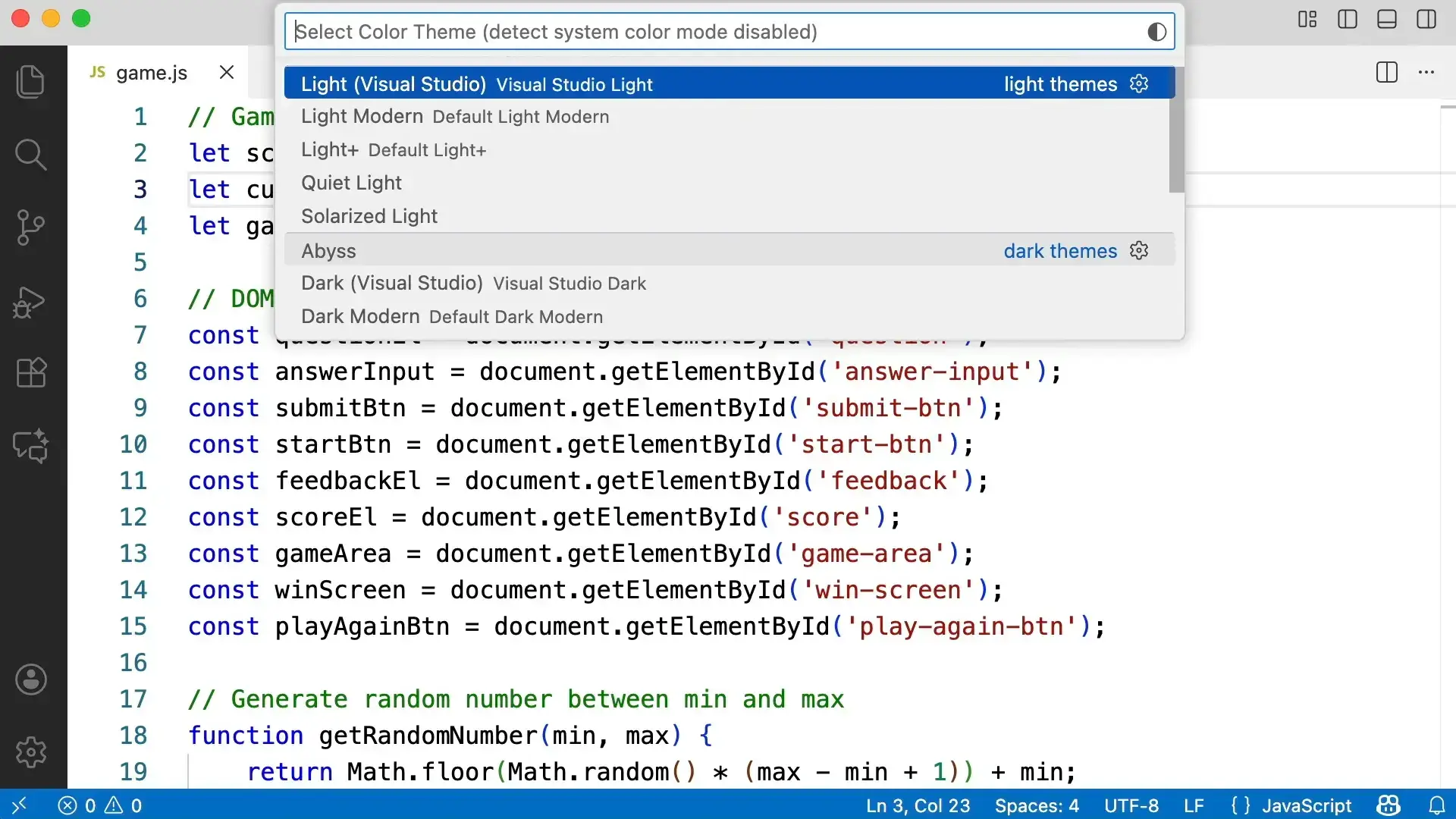Screen dimensions: 1456x819
Task: Click the Select Color Theme input field
Action: coord(713,32)
